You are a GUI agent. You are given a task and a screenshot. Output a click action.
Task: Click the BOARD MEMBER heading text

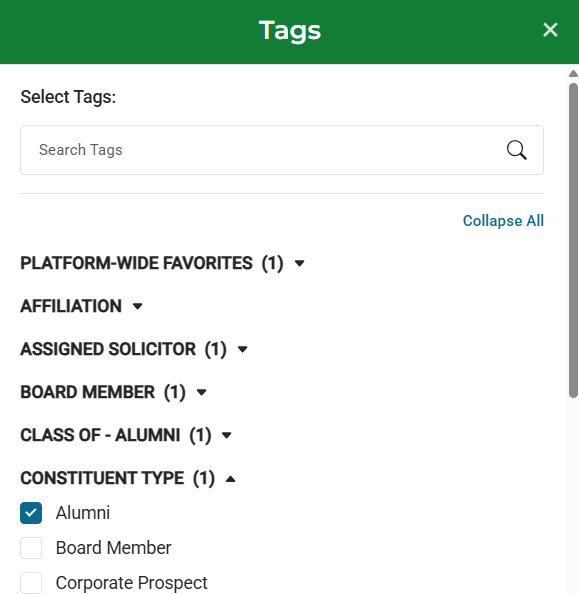coord(88,392)
